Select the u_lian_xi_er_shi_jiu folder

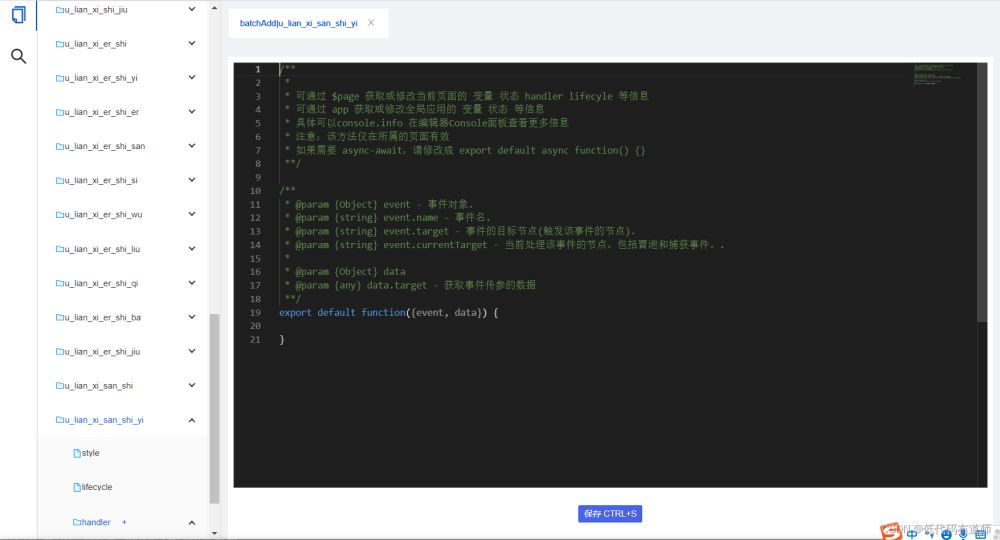pyautogui.click(x=98, y=351)
